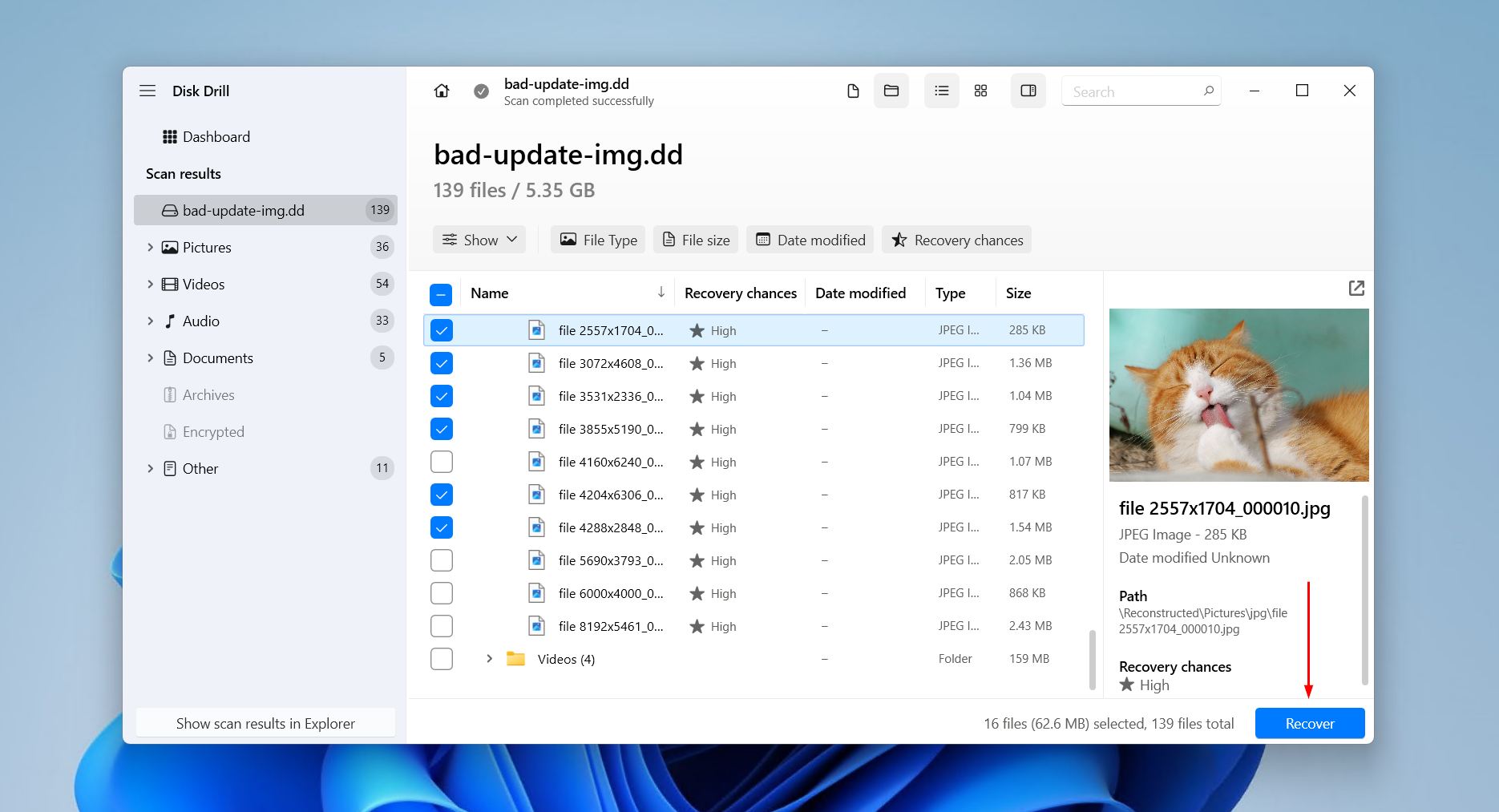This screenshot has width=1499, height=812.
Task: Expand the Documents category tree
Action: [150, 358]
